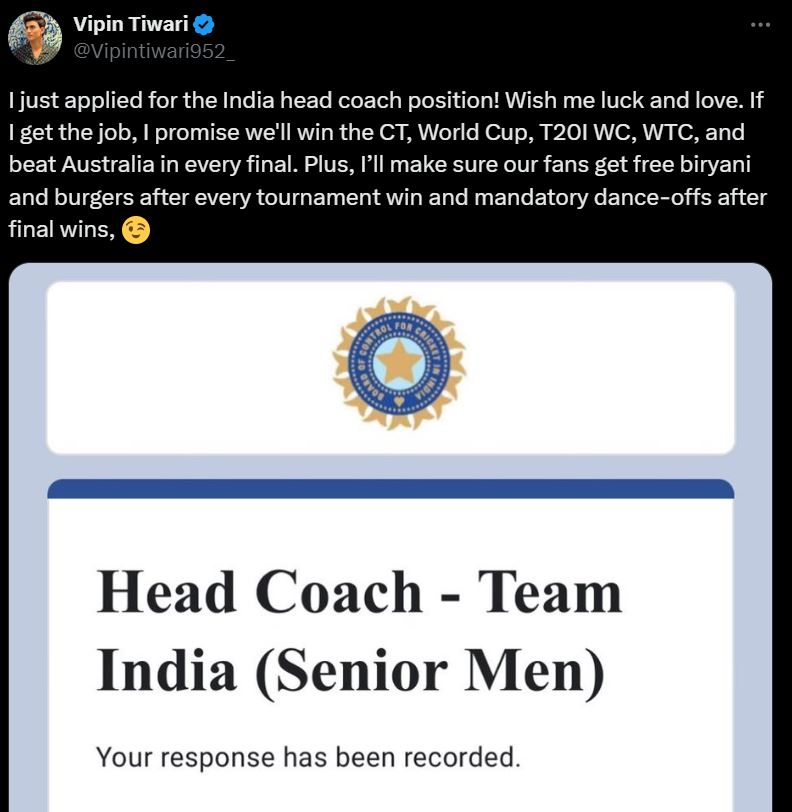Open Vipin Tiwari's profile picture
The image size is (792, 812).
tap(35, 38)
